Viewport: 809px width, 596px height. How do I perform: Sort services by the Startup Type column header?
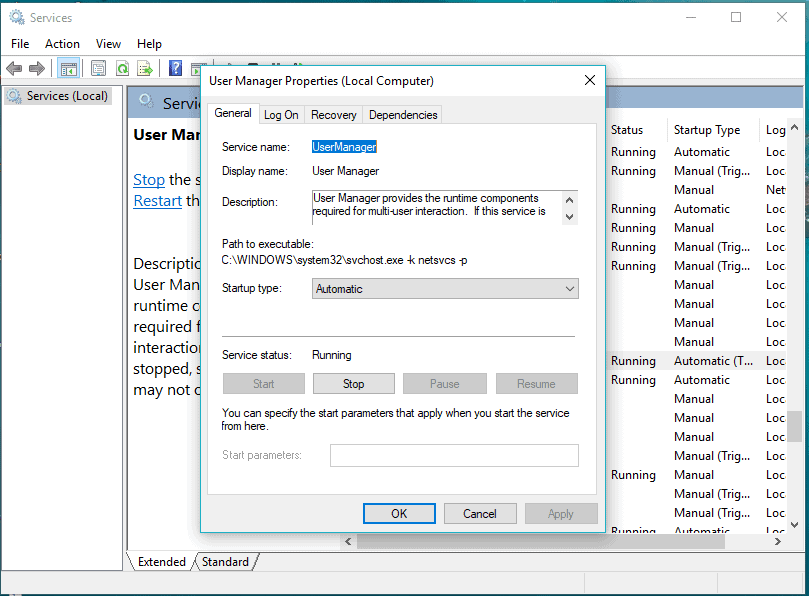tap(713, 130)
